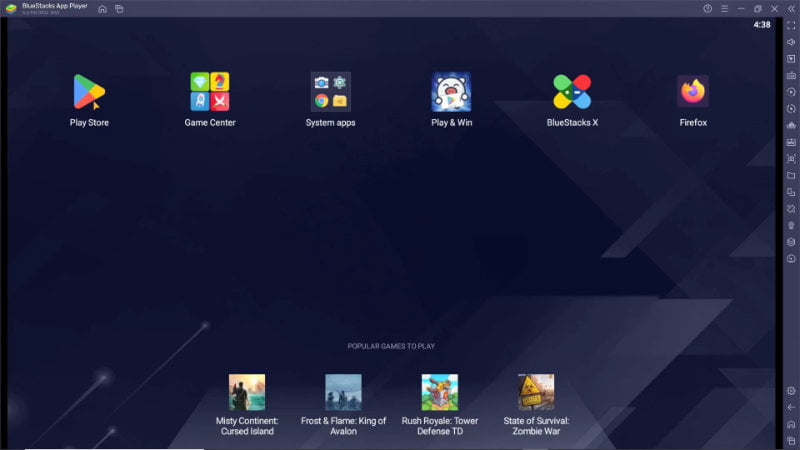Open the multi-instance icon in title bar
Image resolution: width=800 pixels, height=450 pixels.
click(x=119, y=9)
